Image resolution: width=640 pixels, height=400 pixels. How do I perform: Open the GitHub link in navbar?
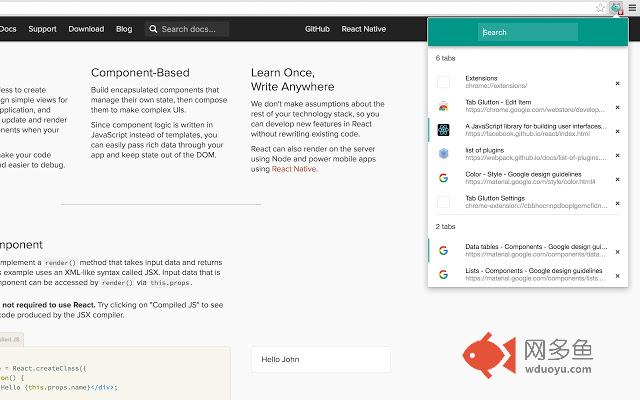(x=317, y=29)
